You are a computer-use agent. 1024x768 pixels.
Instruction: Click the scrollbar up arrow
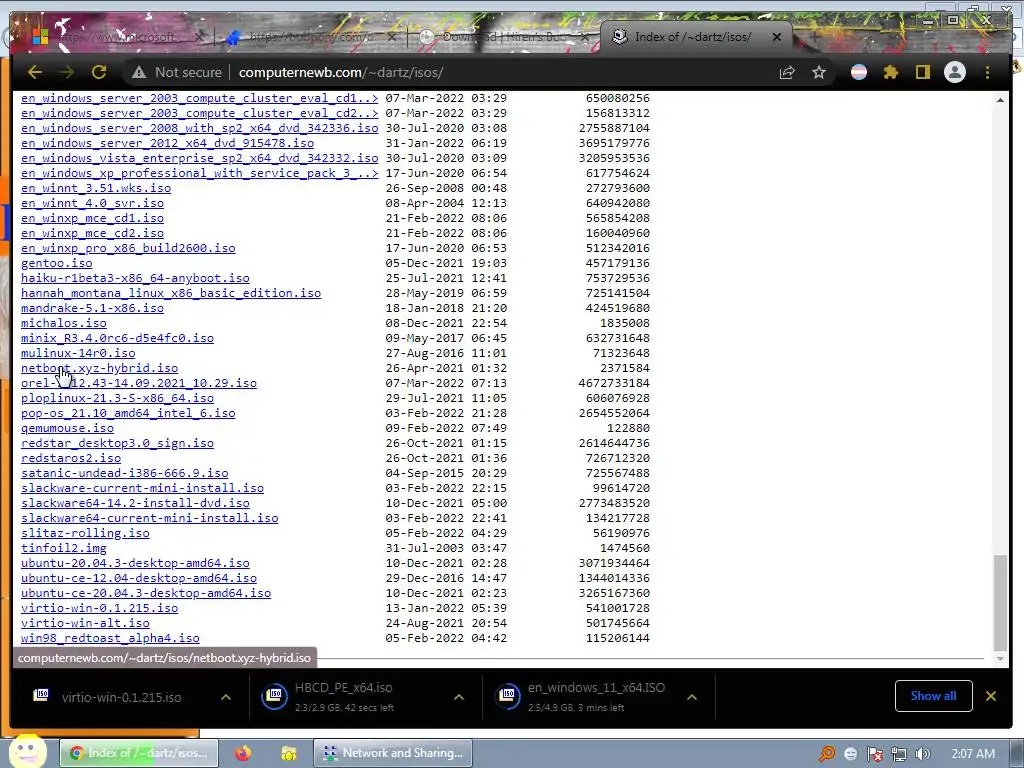pyautogui.click(x=1000, y=101)
